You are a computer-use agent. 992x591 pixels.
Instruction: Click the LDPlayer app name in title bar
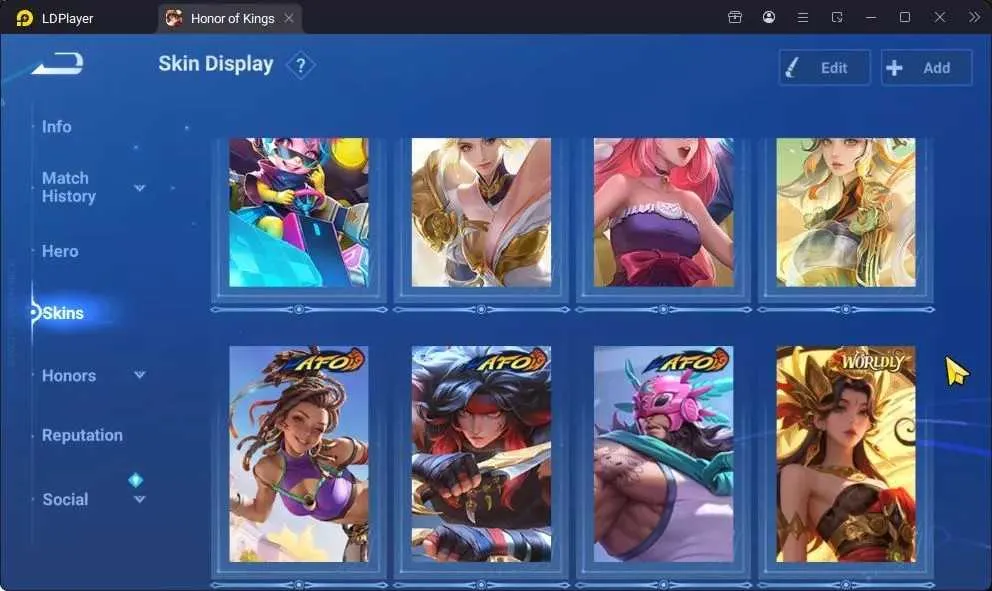click(67, 18)
